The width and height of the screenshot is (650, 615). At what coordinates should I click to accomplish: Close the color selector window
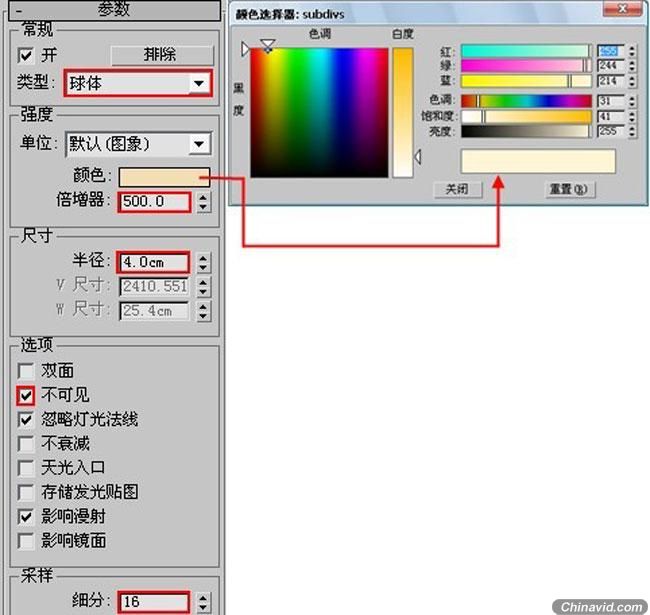(x=622, y=8)
